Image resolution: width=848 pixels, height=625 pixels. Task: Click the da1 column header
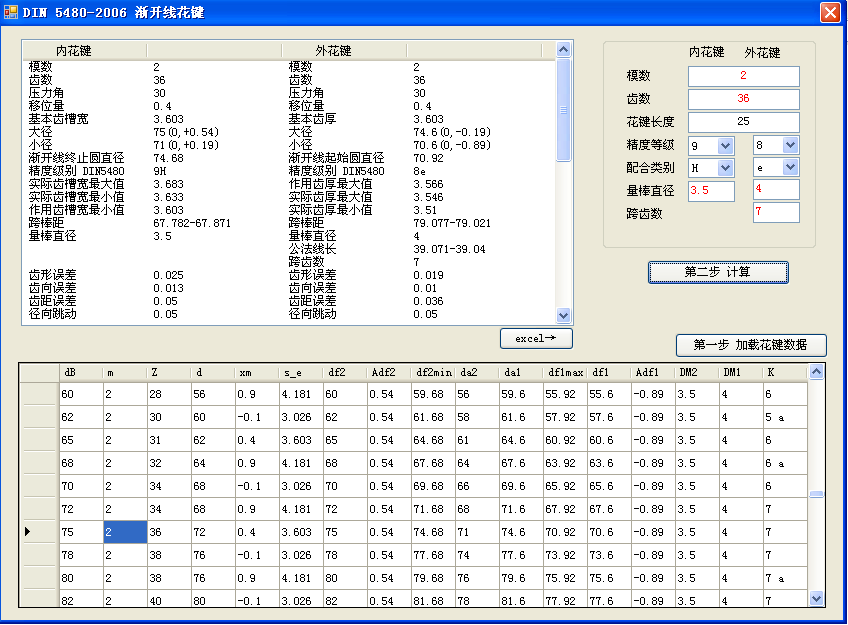point(521,373)
